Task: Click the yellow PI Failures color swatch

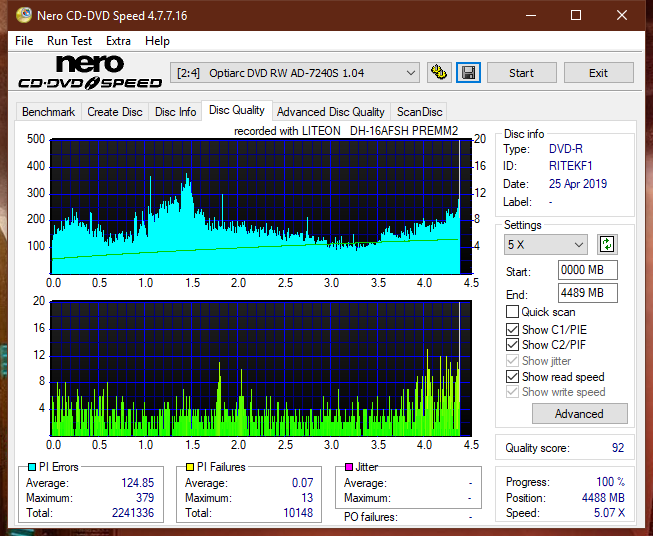Action: [x=190, y=467]
